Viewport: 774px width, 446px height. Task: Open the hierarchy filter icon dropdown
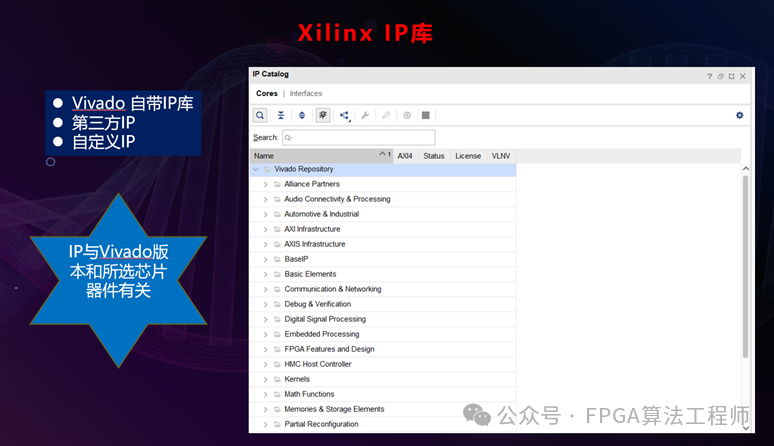tap(345, 116)
